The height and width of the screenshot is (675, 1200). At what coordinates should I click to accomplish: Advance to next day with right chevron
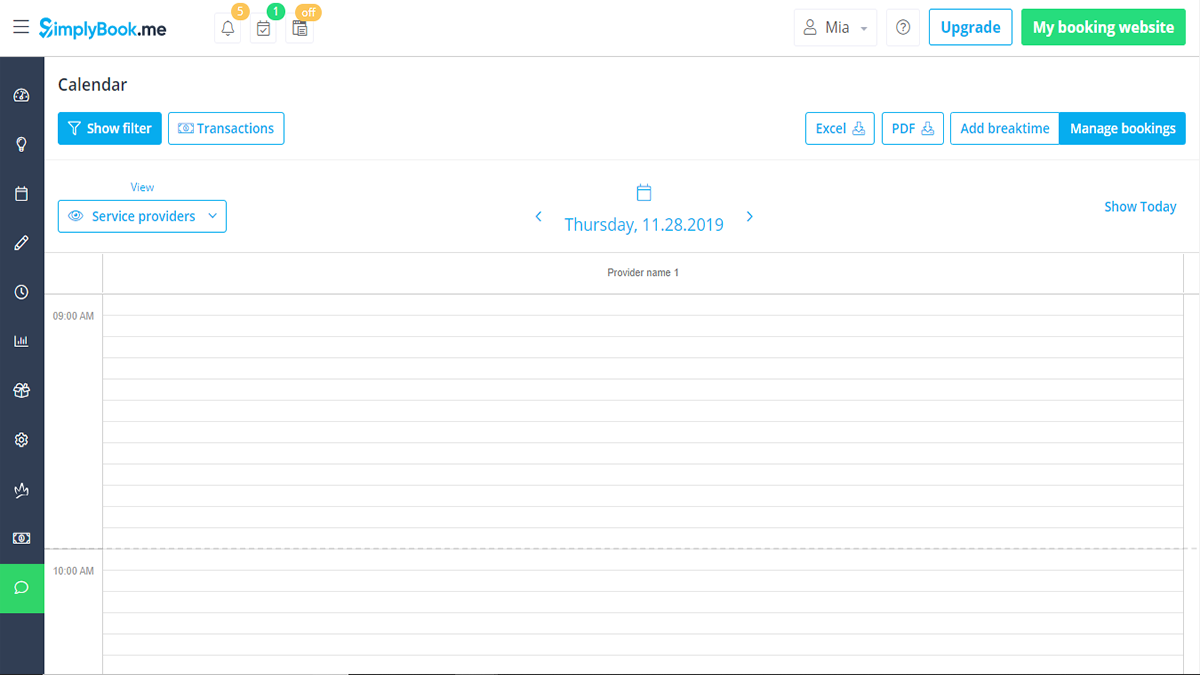pos(749,215)
